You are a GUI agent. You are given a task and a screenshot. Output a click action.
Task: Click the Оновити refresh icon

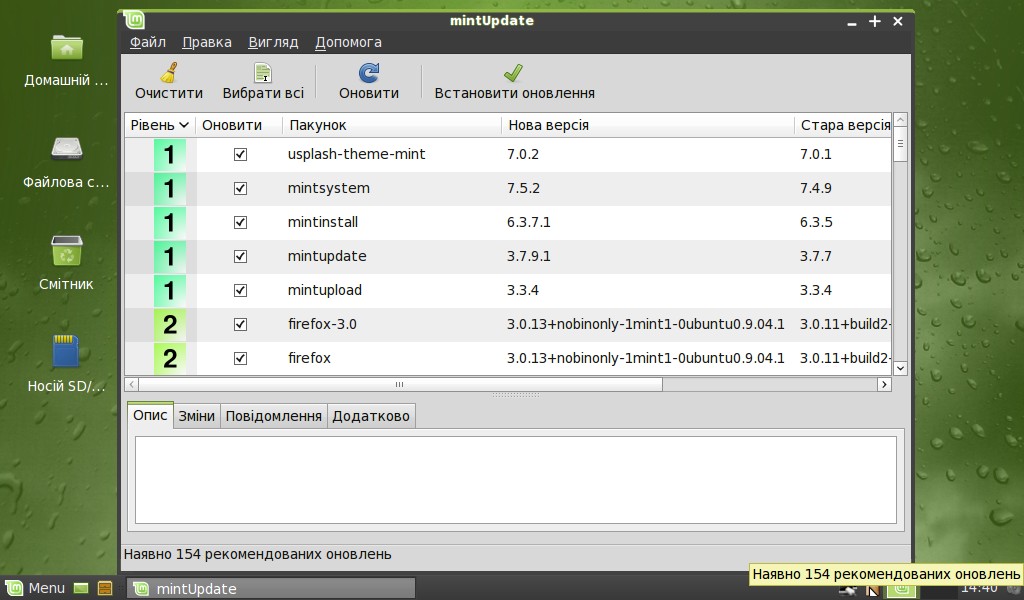click(369, 72)
